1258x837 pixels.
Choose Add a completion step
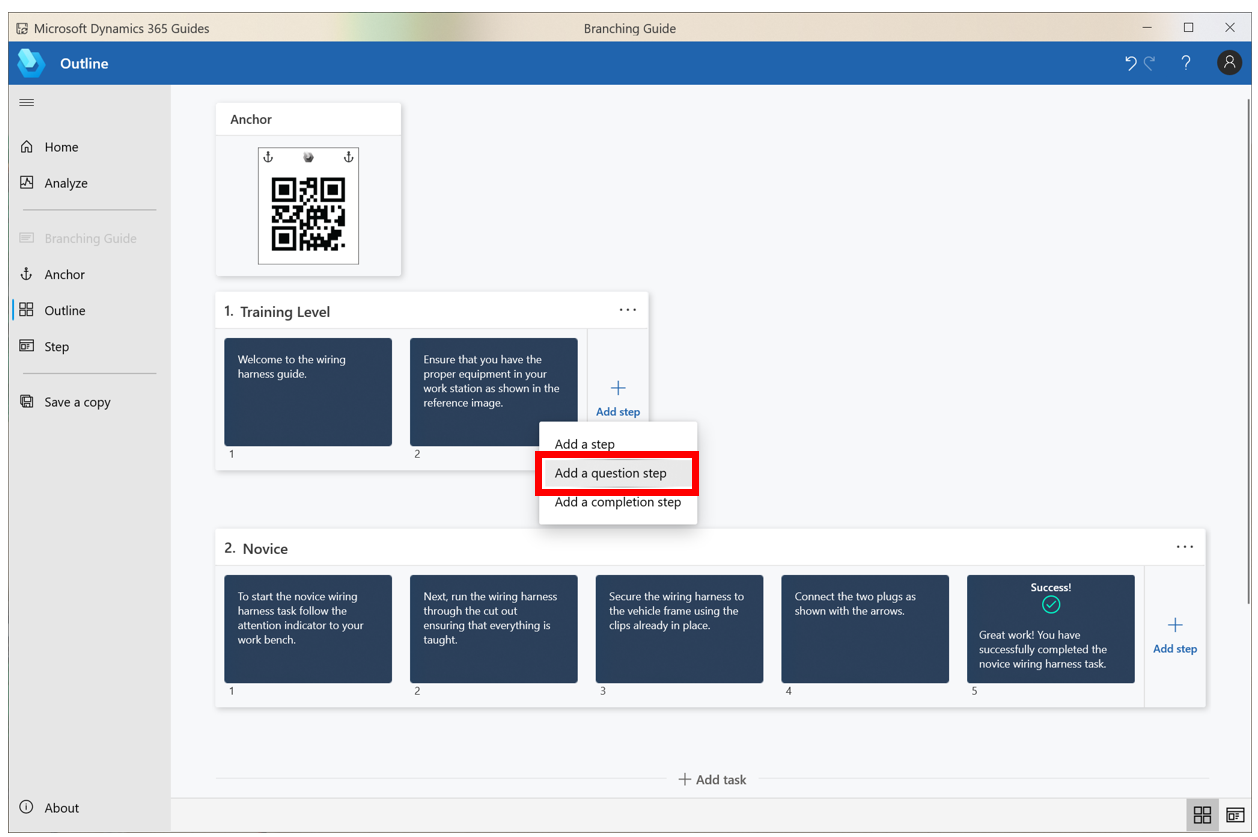coord(615,502)
